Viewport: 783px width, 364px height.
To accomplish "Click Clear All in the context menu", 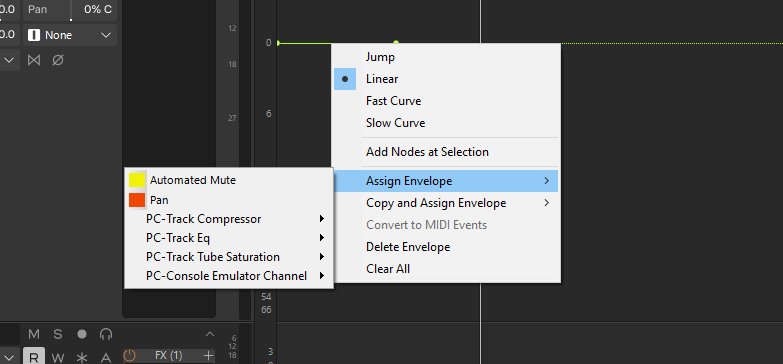I will point(446,269).
